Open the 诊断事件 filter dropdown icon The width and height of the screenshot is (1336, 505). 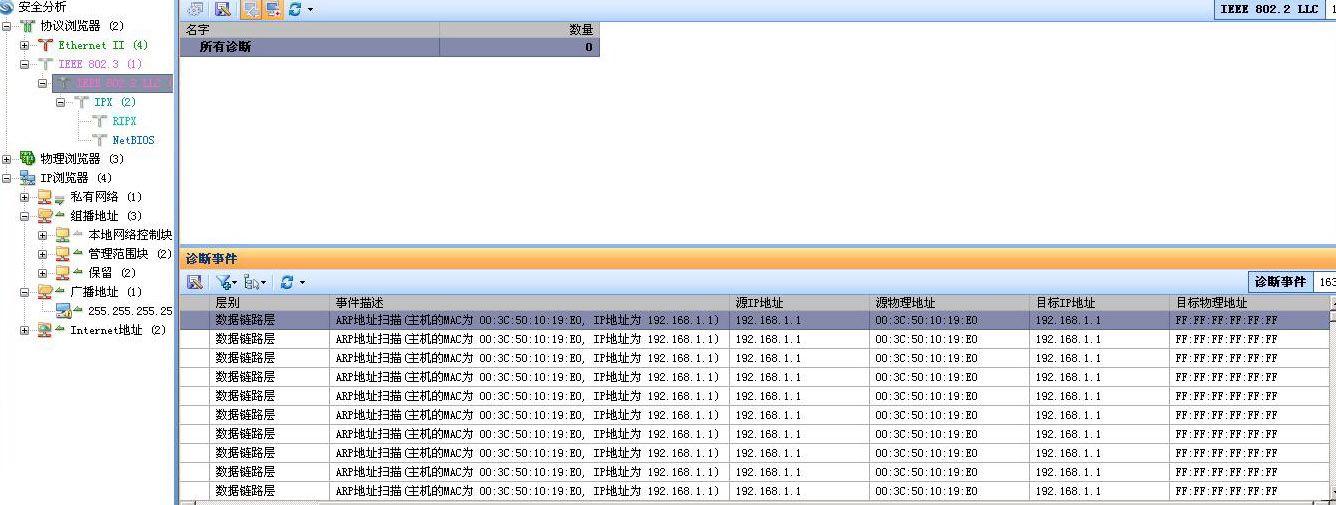[x=225, y=283]
